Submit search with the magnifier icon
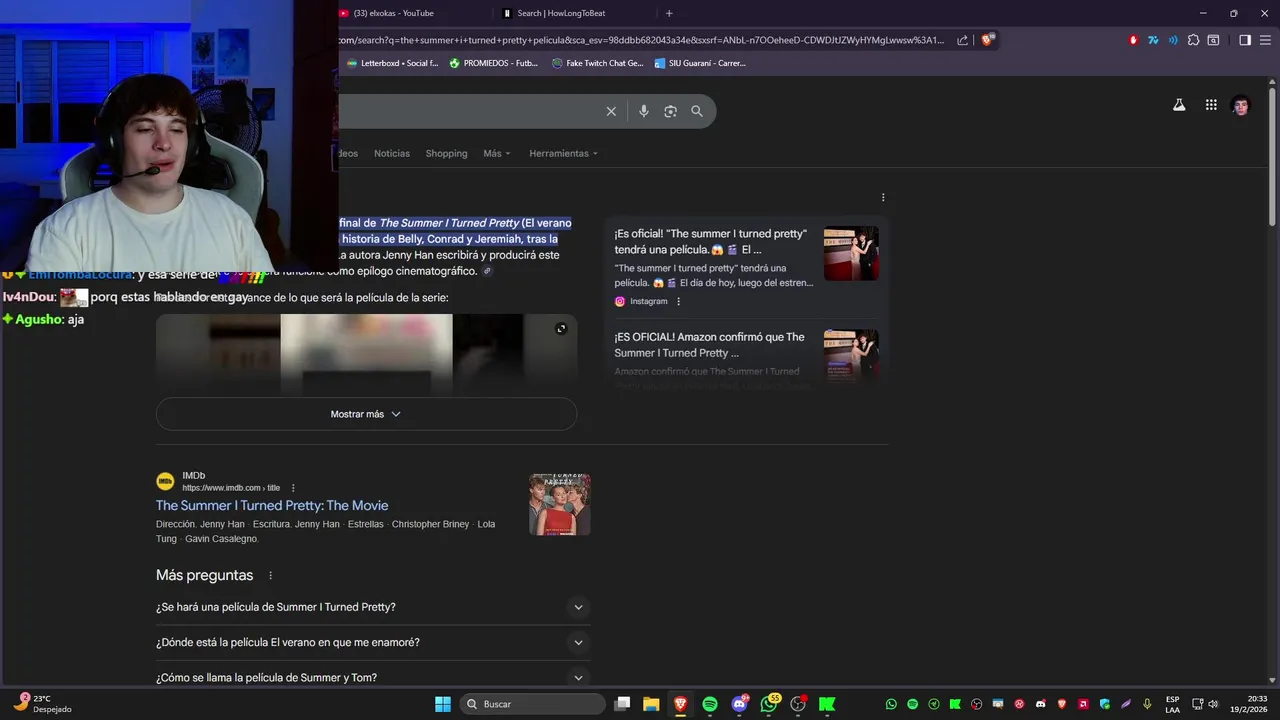Screen dimensions: 1280x720 697,111
